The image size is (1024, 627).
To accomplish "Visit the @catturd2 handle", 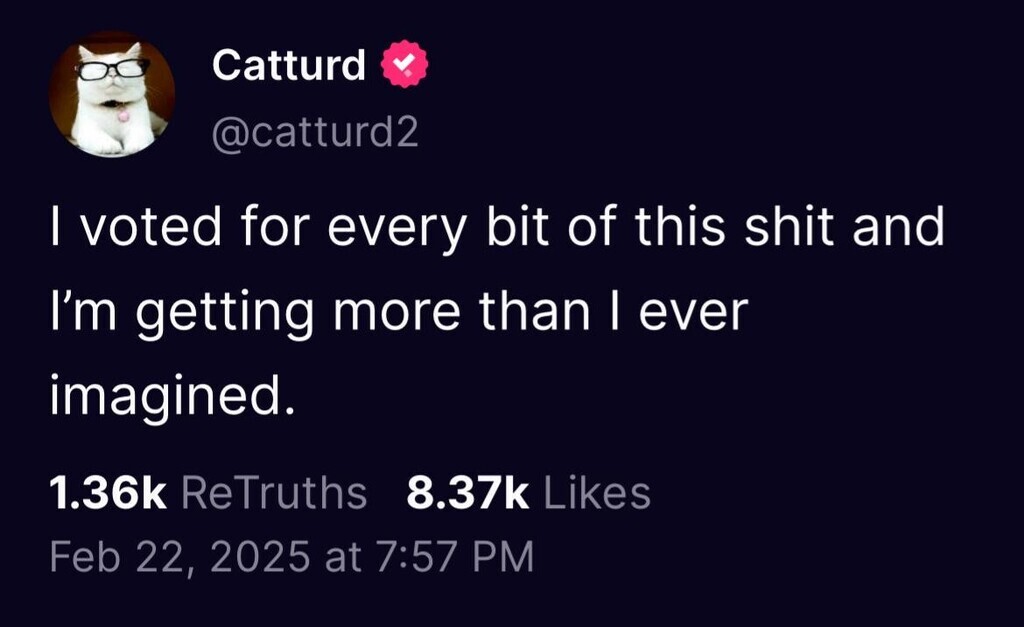I will [x=315, y=132].
